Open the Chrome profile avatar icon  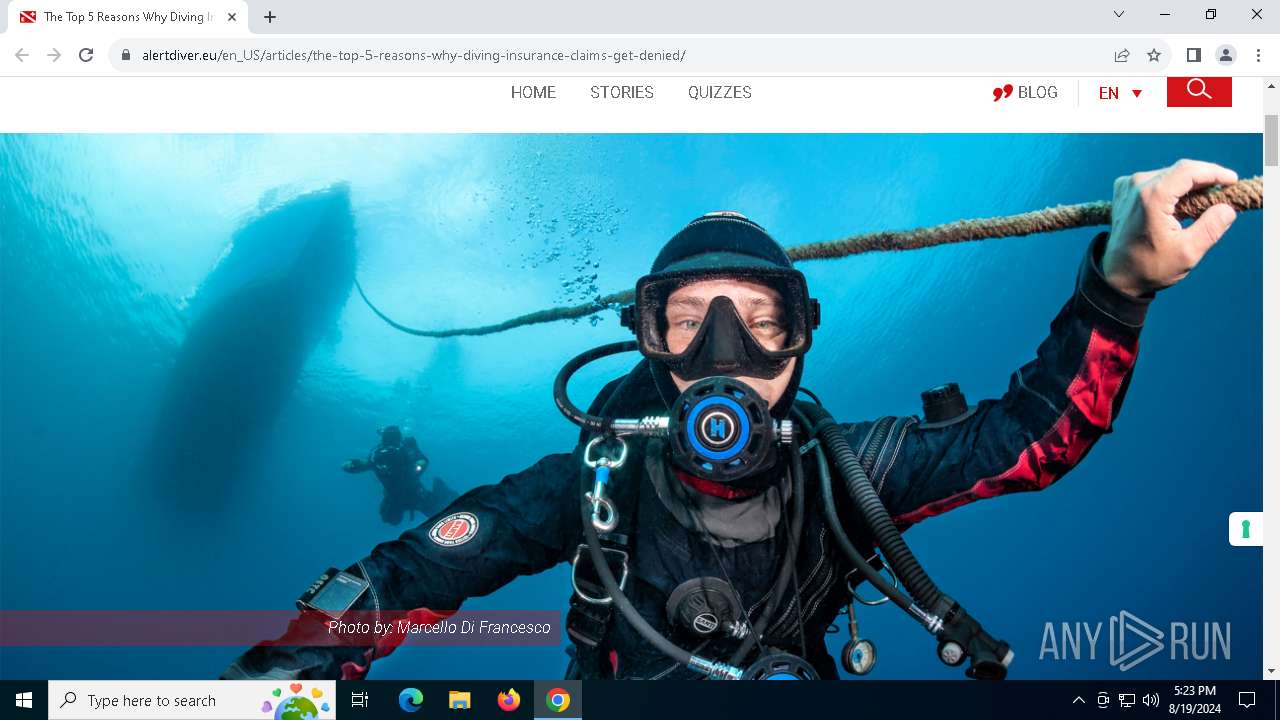pos(1225,55)
